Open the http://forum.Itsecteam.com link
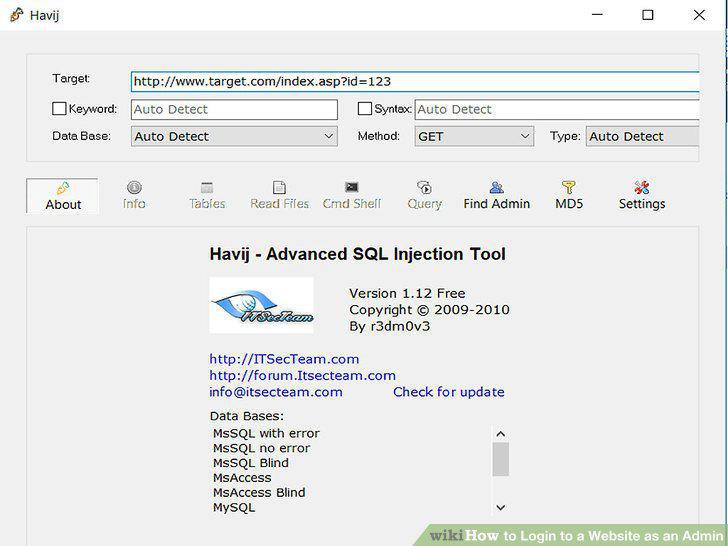 click(x=303, y=375)
